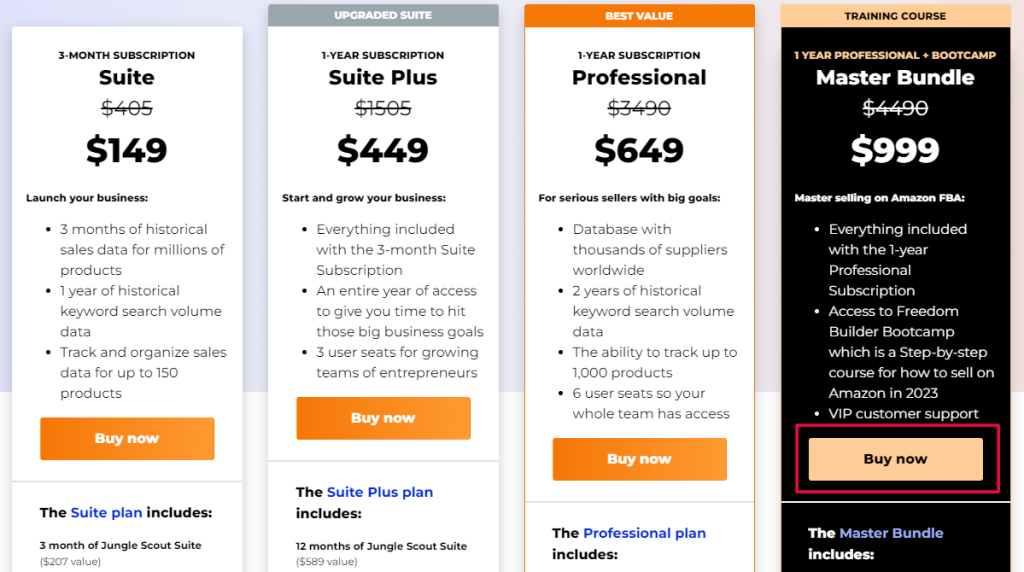Hit Buy now in the Master Bundle card
The height and width of the screenshot is (572, 1024).
(x=895, y=459)
